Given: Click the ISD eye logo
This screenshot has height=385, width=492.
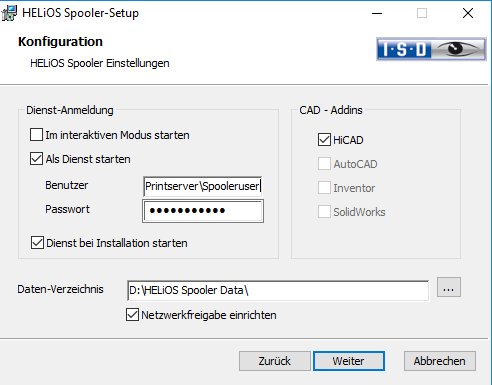Looking at the screenshot, I should coord(431,49).
